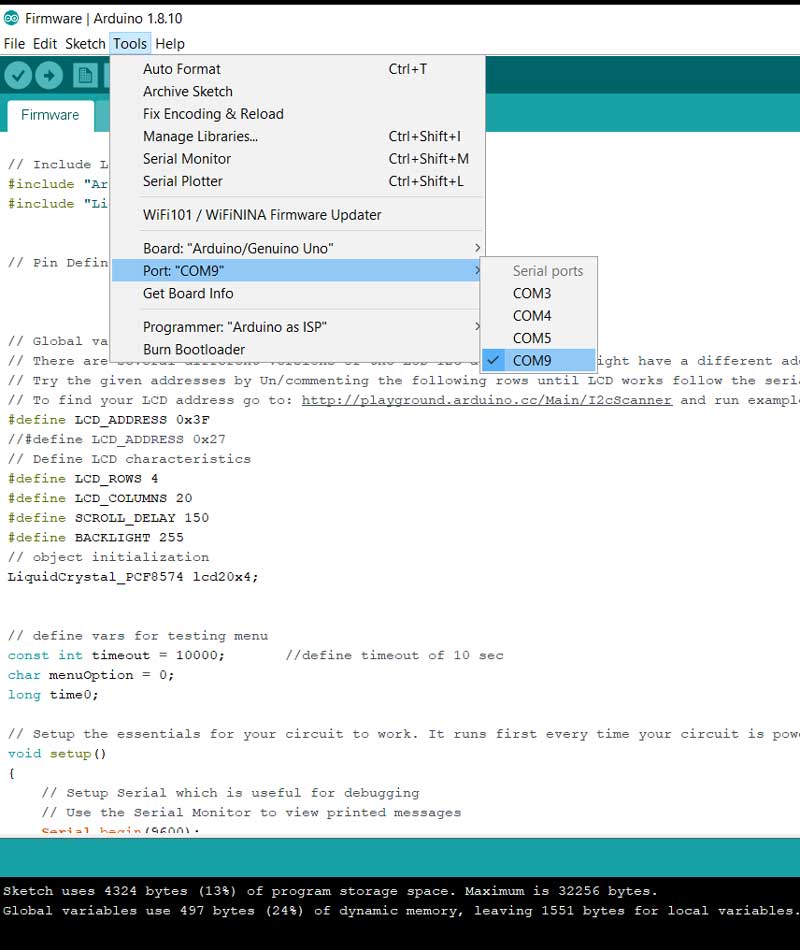The image size is (800, 950).
Task: Click the Arduino logo in title bar
Action: [x=12, y=18]
